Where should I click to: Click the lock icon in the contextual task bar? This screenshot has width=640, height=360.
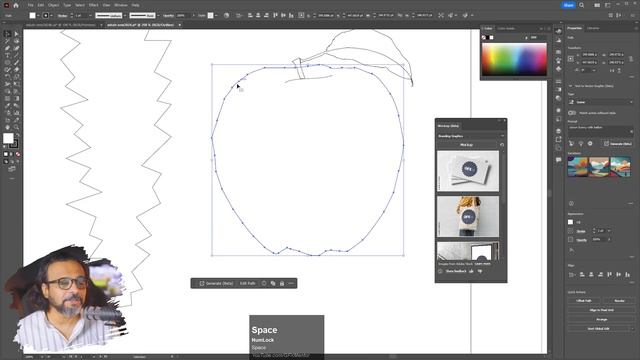point(282,283)
